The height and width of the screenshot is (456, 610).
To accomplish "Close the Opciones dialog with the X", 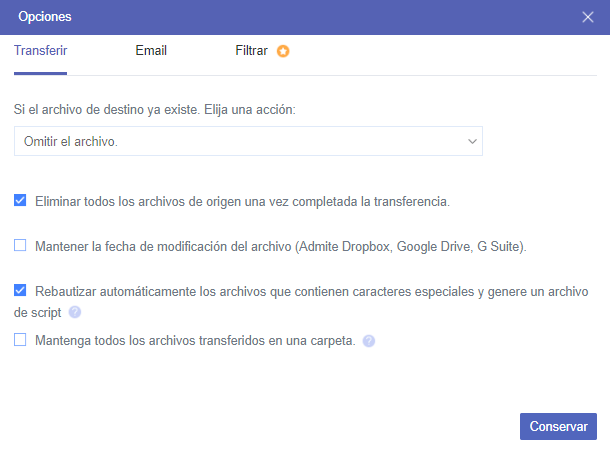I will point(589,17).
